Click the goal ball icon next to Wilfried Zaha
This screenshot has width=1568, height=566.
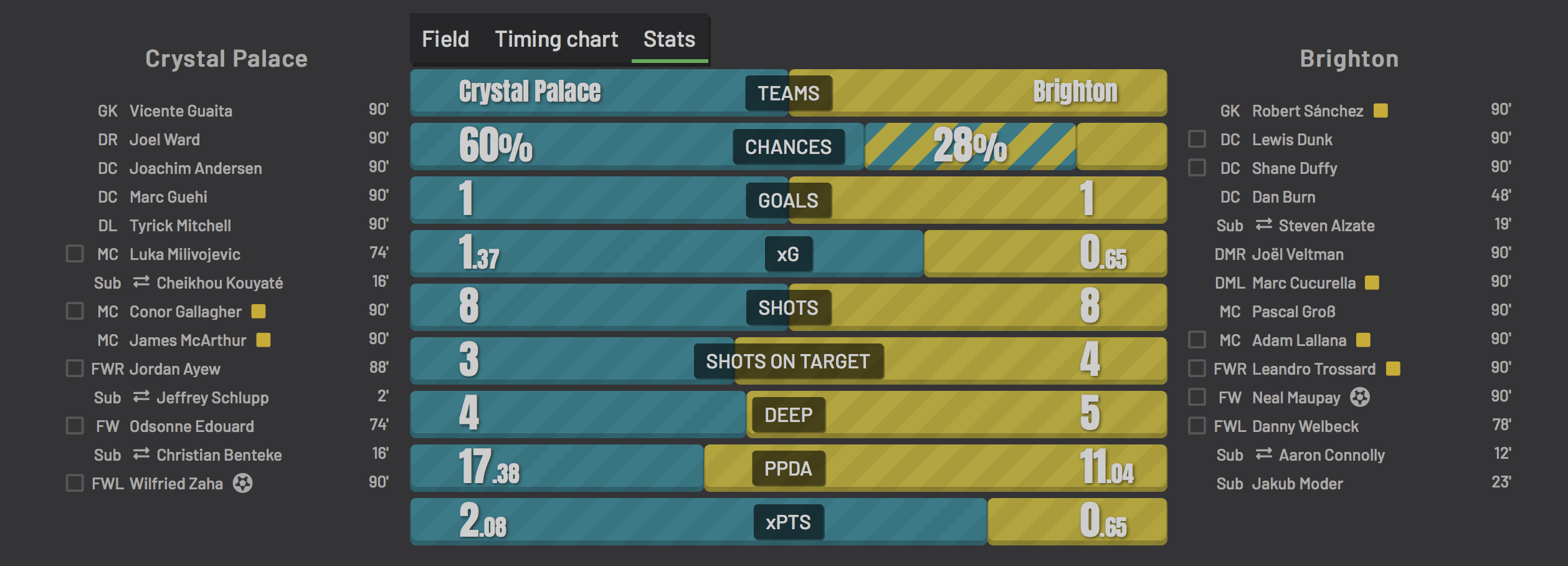coord(242,483)
